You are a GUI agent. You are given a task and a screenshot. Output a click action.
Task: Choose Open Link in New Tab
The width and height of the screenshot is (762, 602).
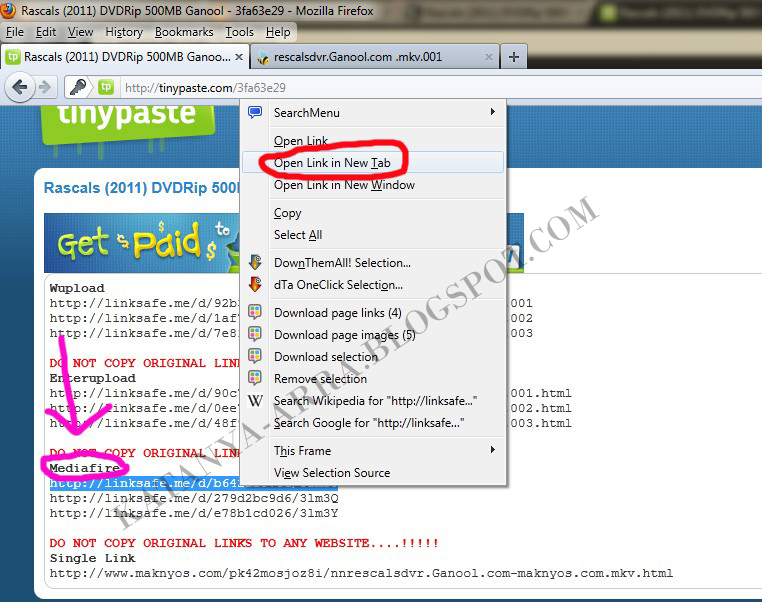[373, 163]
